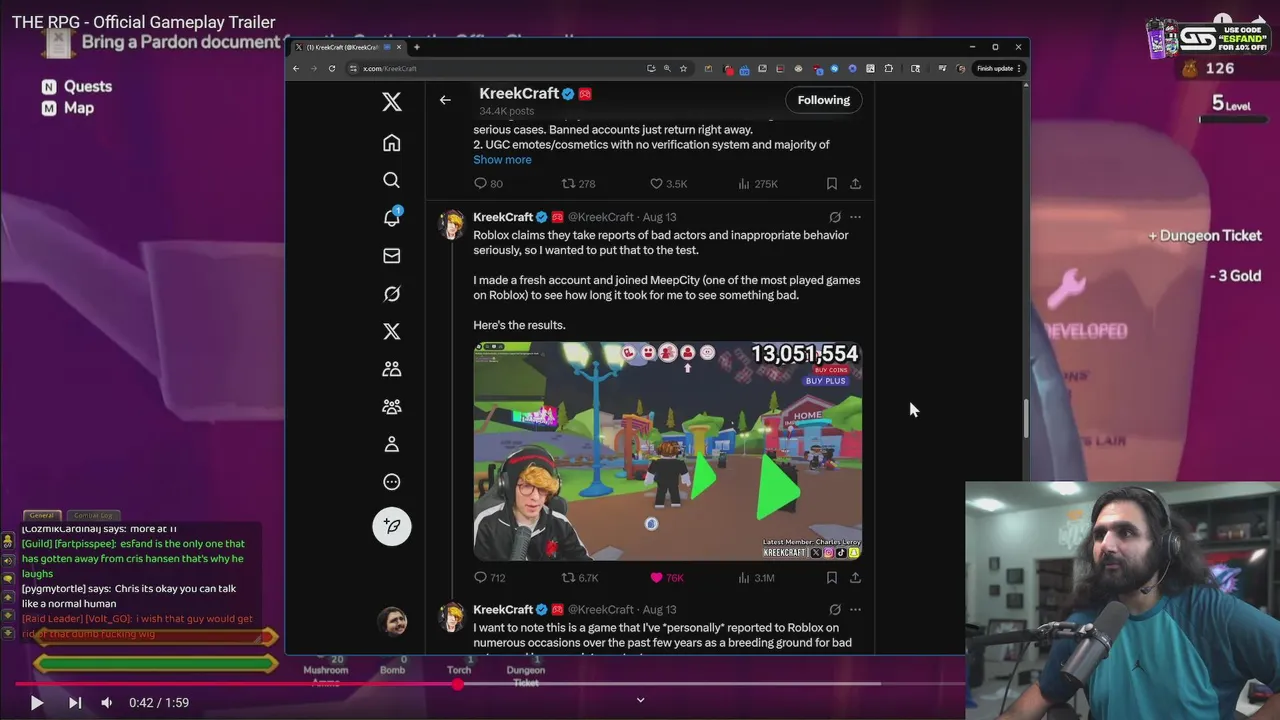Compose a new post with the feather button

tap(392, 526)
